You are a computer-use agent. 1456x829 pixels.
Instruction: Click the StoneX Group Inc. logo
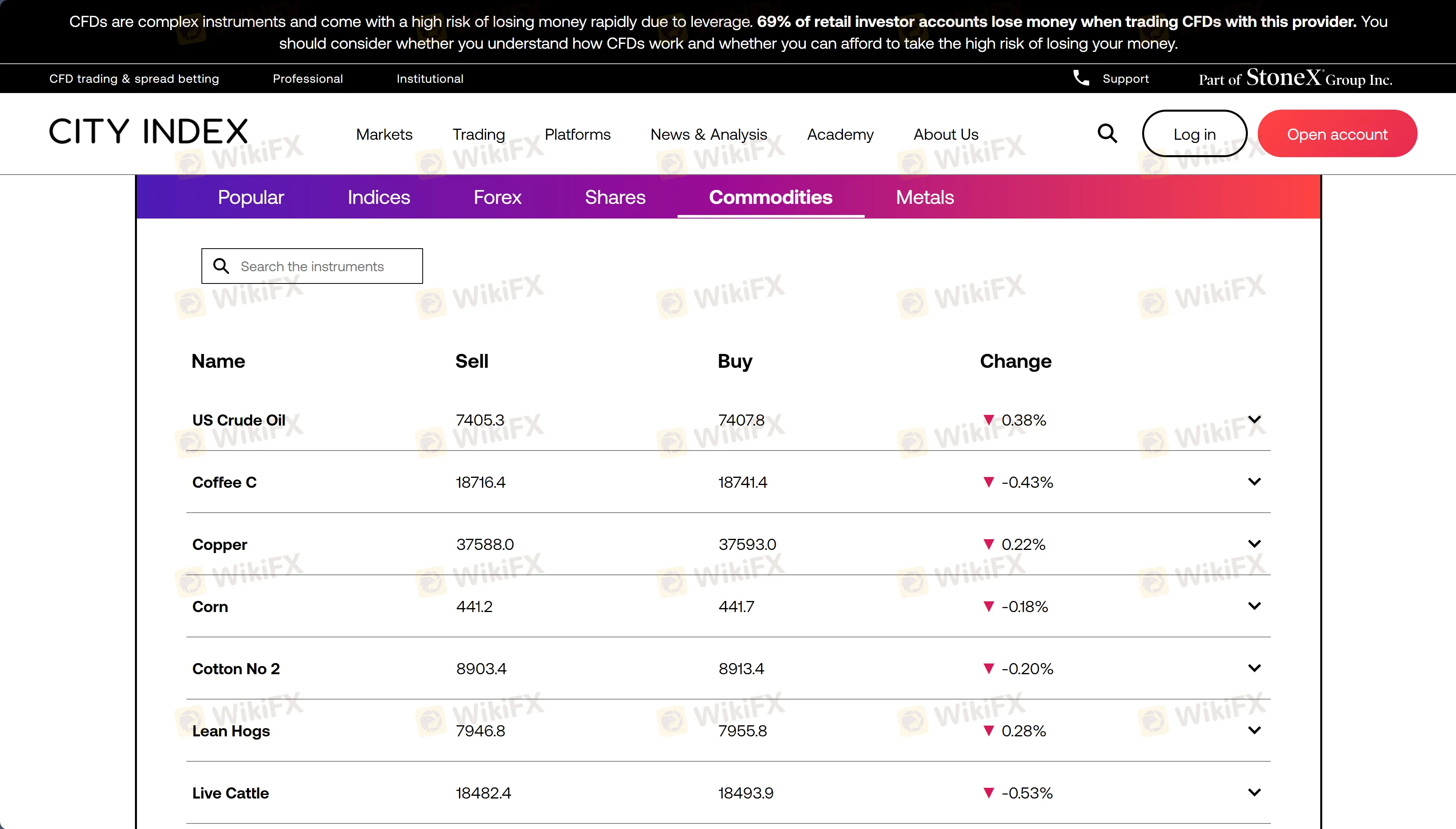coord(1295,78)
